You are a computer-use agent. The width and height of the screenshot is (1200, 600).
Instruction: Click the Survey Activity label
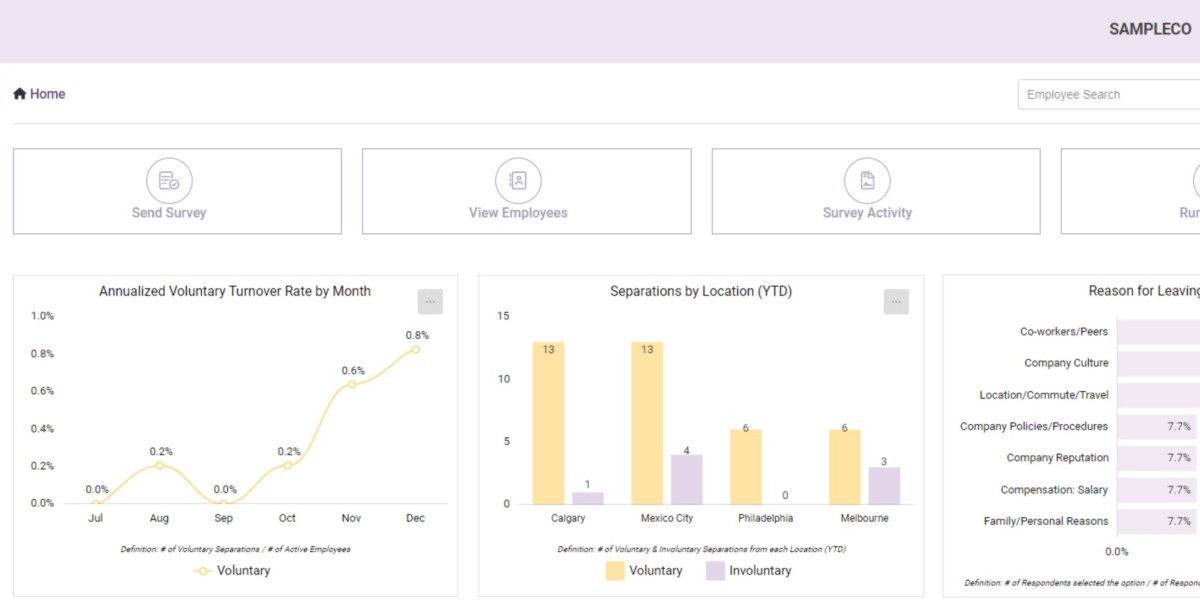867,213
